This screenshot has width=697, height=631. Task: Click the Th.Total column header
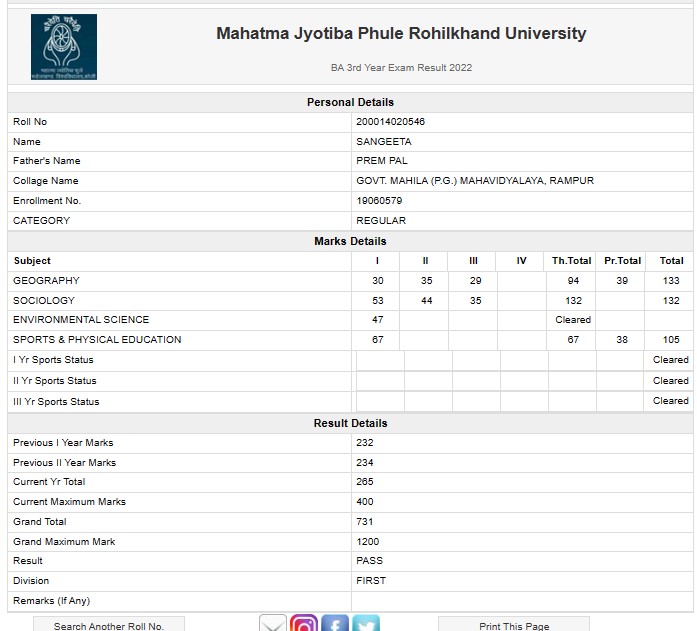tap(571, 261)
